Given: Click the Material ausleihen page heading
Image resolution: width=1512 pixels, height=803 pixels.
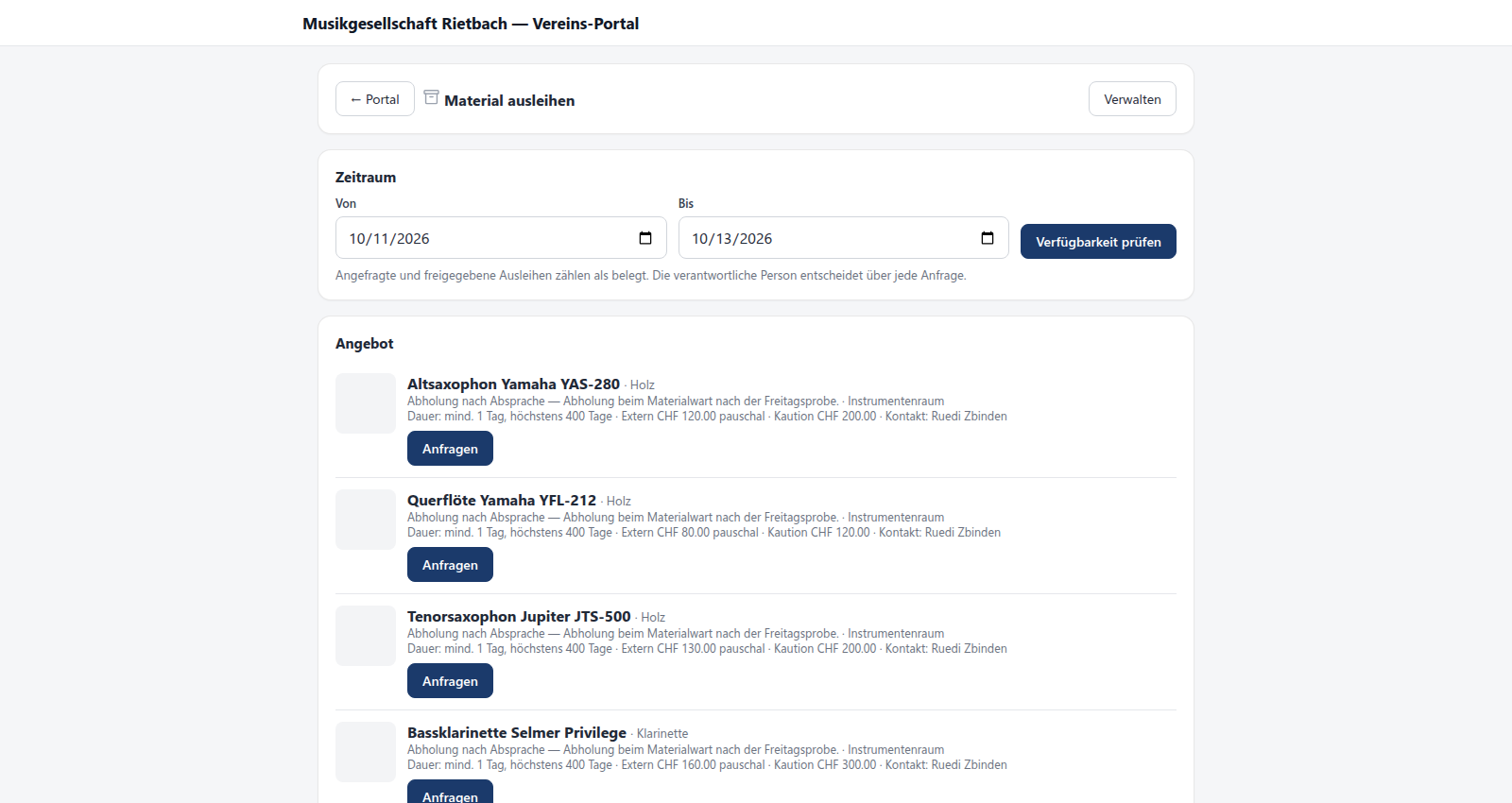Looking at the screenshot, I should [509, 100].
